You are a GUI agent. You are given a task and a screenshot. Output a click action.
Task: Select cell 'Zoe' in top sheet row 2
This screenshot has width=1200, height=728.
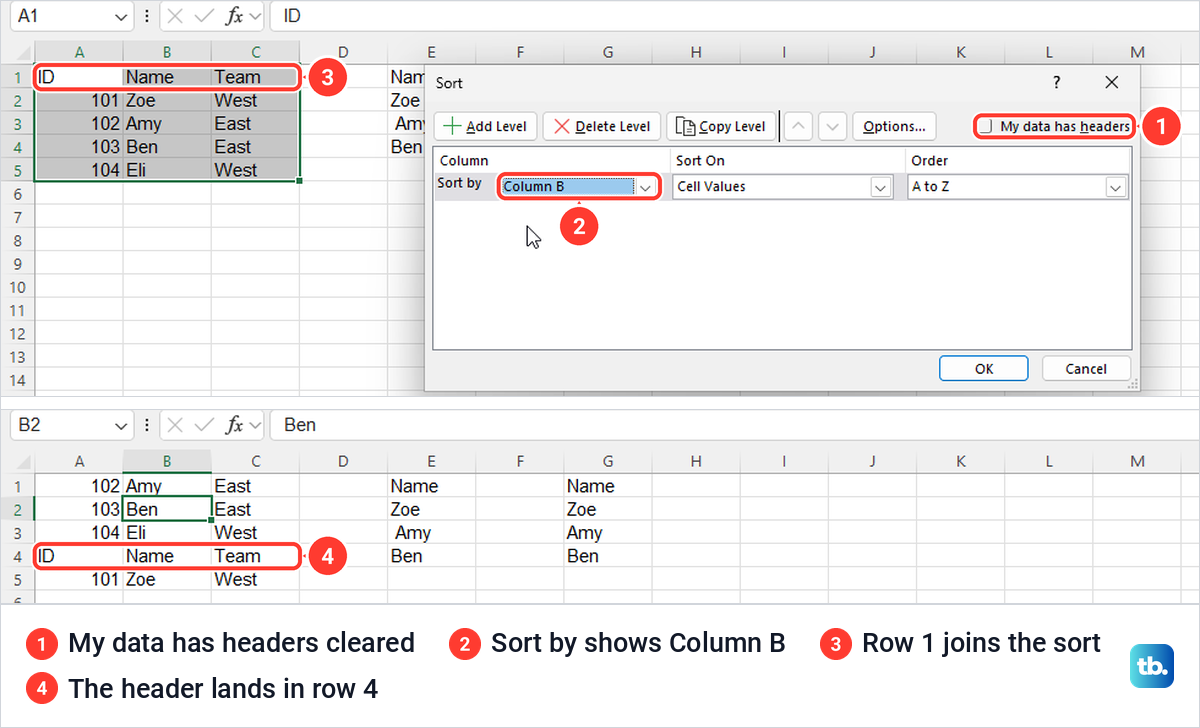(x=167, y=100)
